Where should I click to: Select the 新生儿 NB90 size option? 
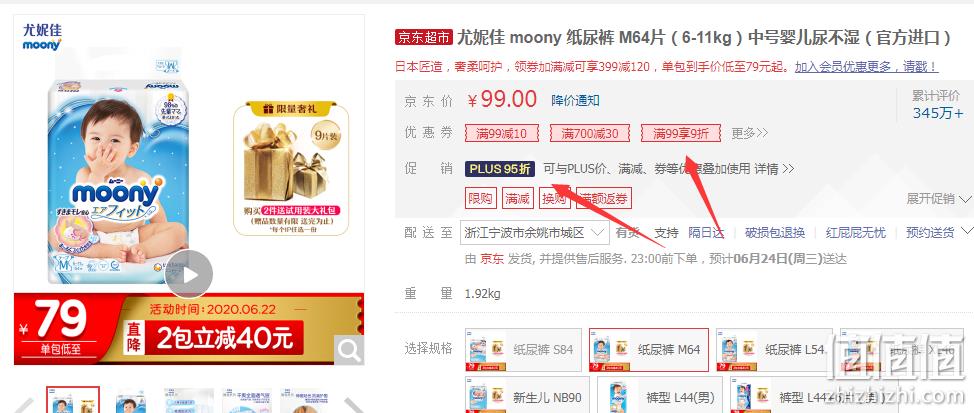[527, 397]
